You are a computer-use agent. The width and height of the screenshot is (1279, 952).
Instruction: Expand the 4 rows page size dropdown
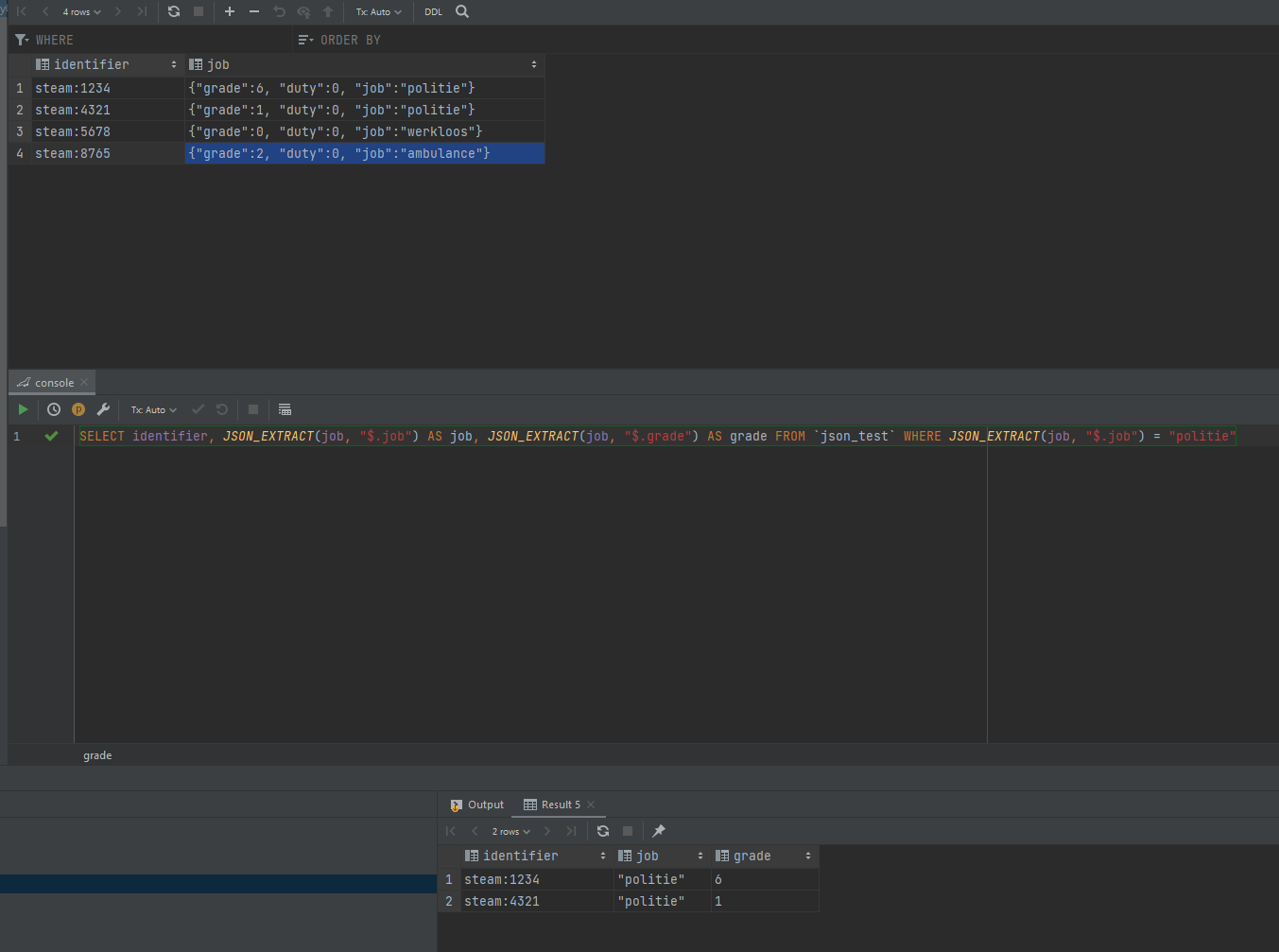tap(81, 12)
